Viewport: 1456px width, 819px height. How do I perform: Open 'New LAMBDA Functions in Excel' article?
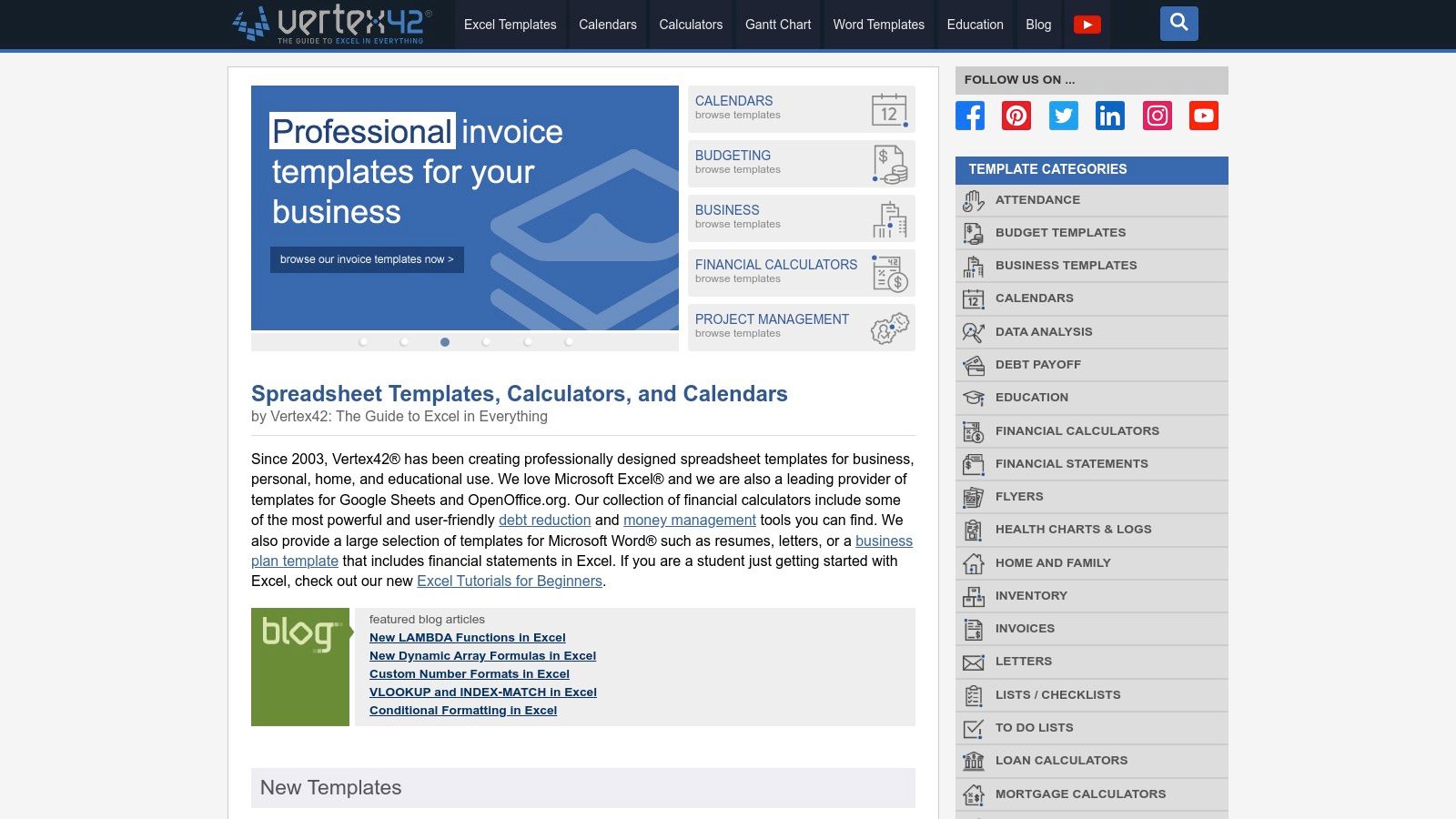[x=467, y=638]
